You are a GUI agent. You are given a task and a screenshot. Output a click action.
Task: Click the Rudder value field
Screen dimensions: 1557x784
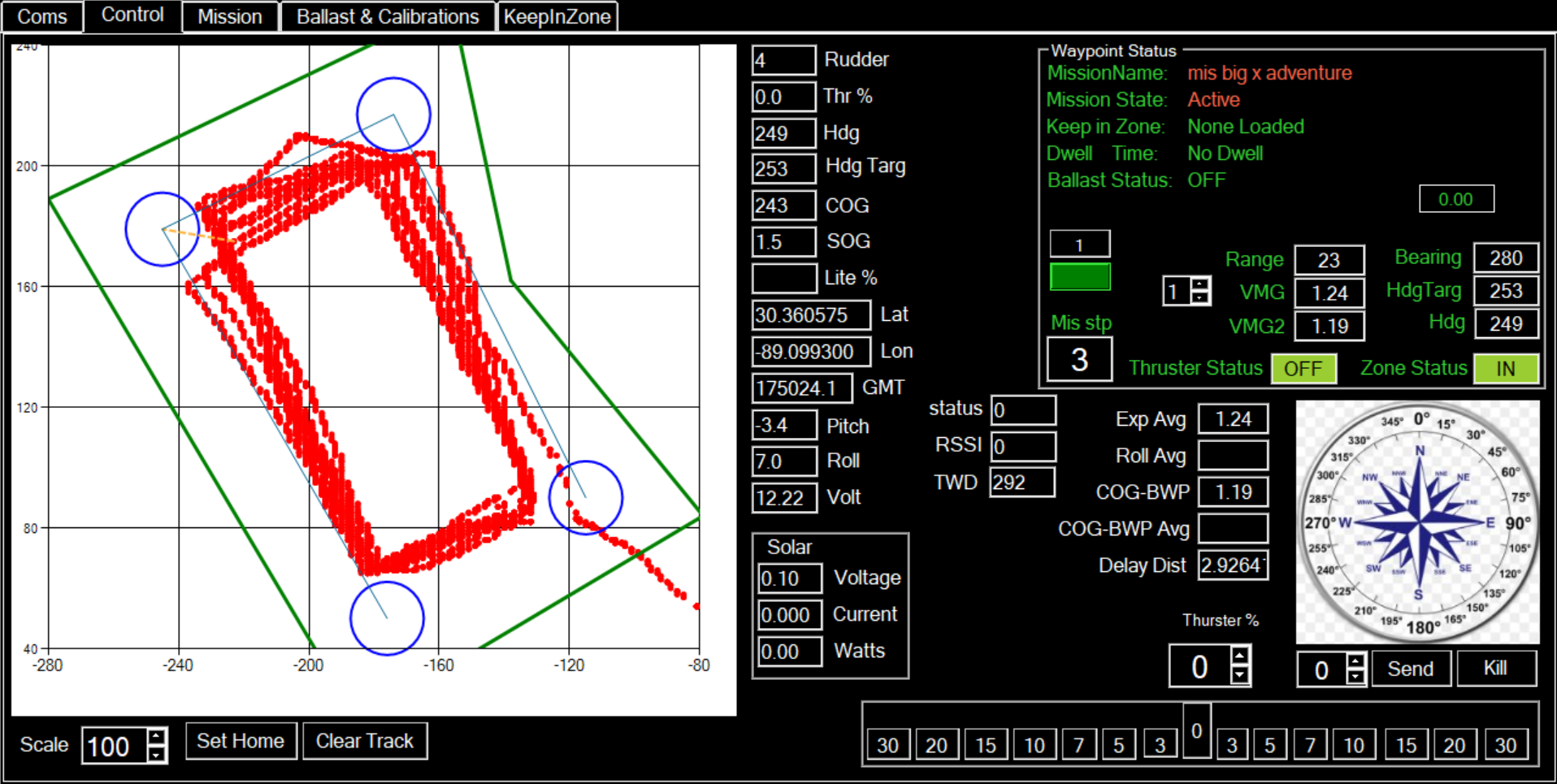[783, 60]
